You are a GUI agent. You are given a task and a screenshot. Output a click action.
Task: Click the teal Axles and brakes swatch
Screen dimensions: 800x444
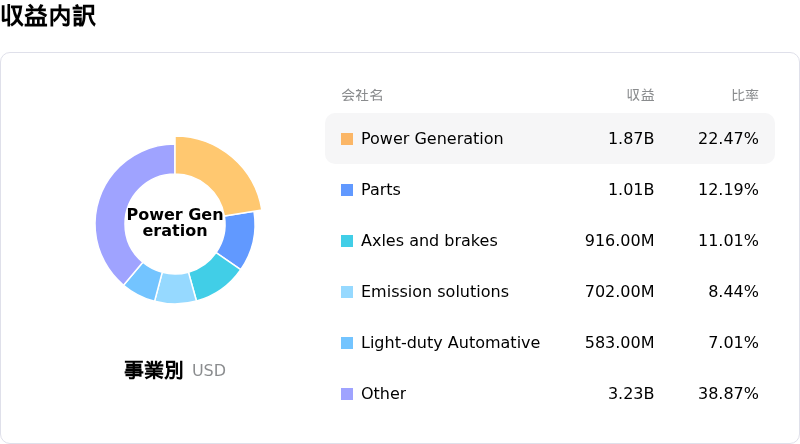347,241
